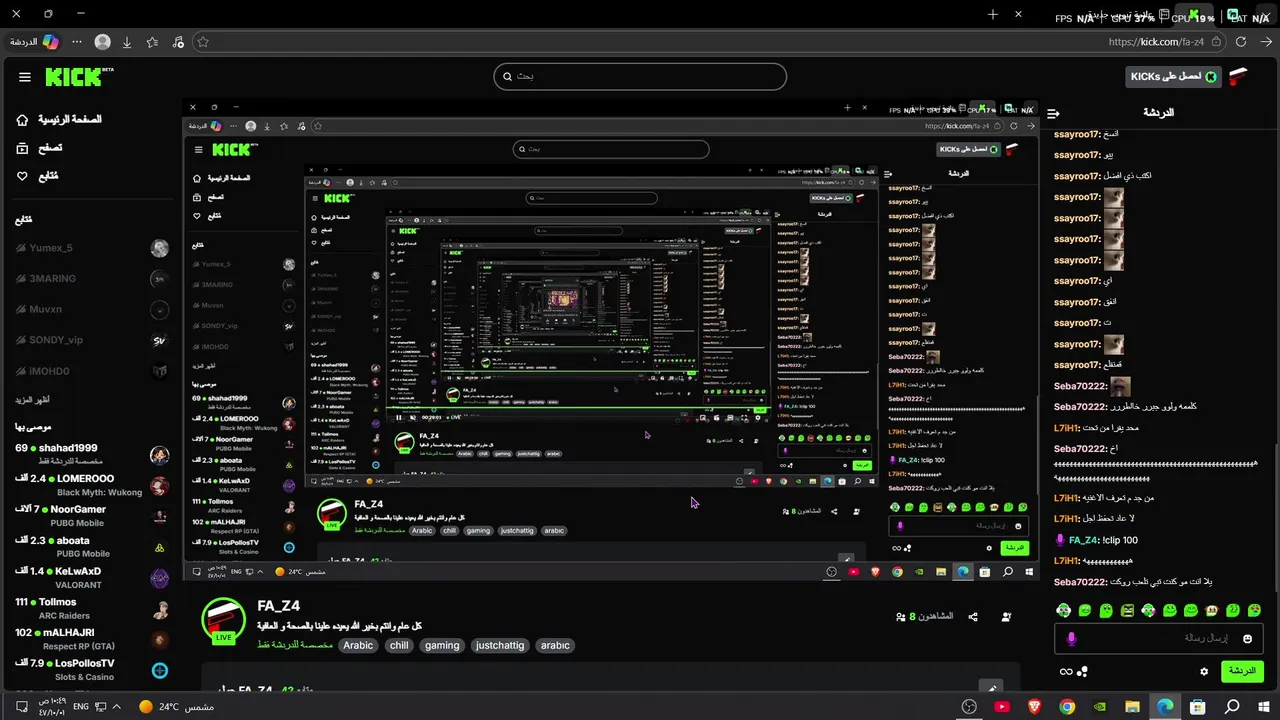Open NVIDIA app from taskbar
The height and width of the screenshot is (720, 1280).
click(x=1100, y=707)
